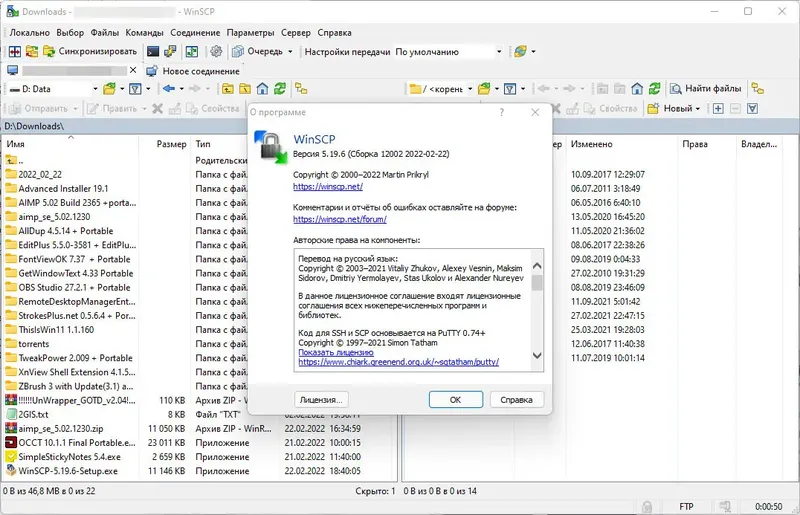The width and height of the screenshot is (800, 515).
Task: Open the Параметры menu
Action: pos(250,33)
